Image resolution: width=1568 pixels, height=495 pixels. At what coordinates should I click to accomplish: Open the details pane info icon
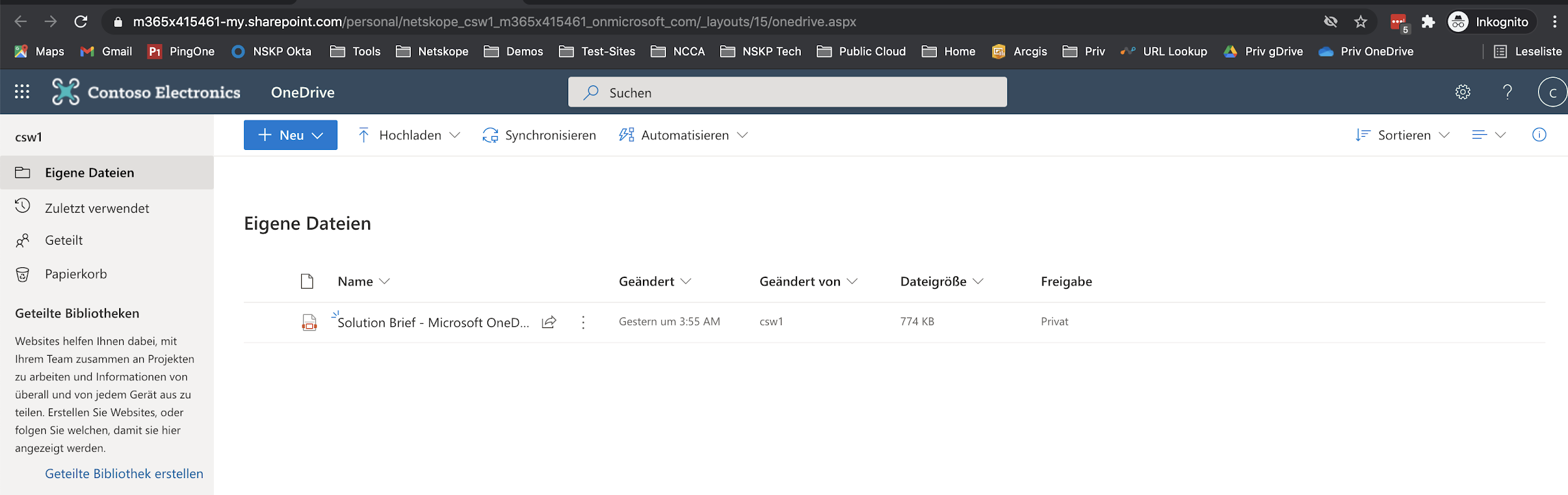tap(1539, 135)
